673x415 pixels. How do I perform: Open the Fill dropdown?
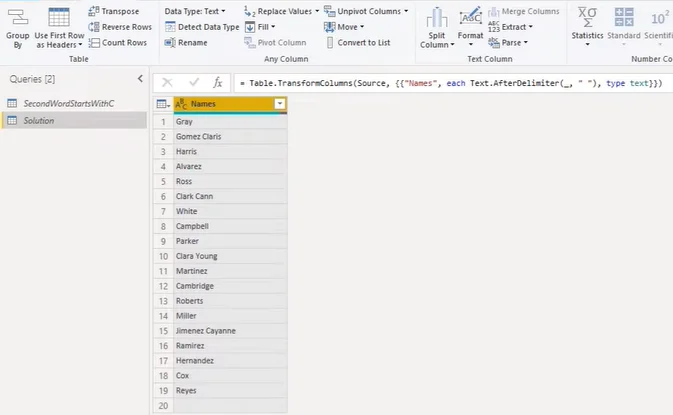tap(260, 27)
